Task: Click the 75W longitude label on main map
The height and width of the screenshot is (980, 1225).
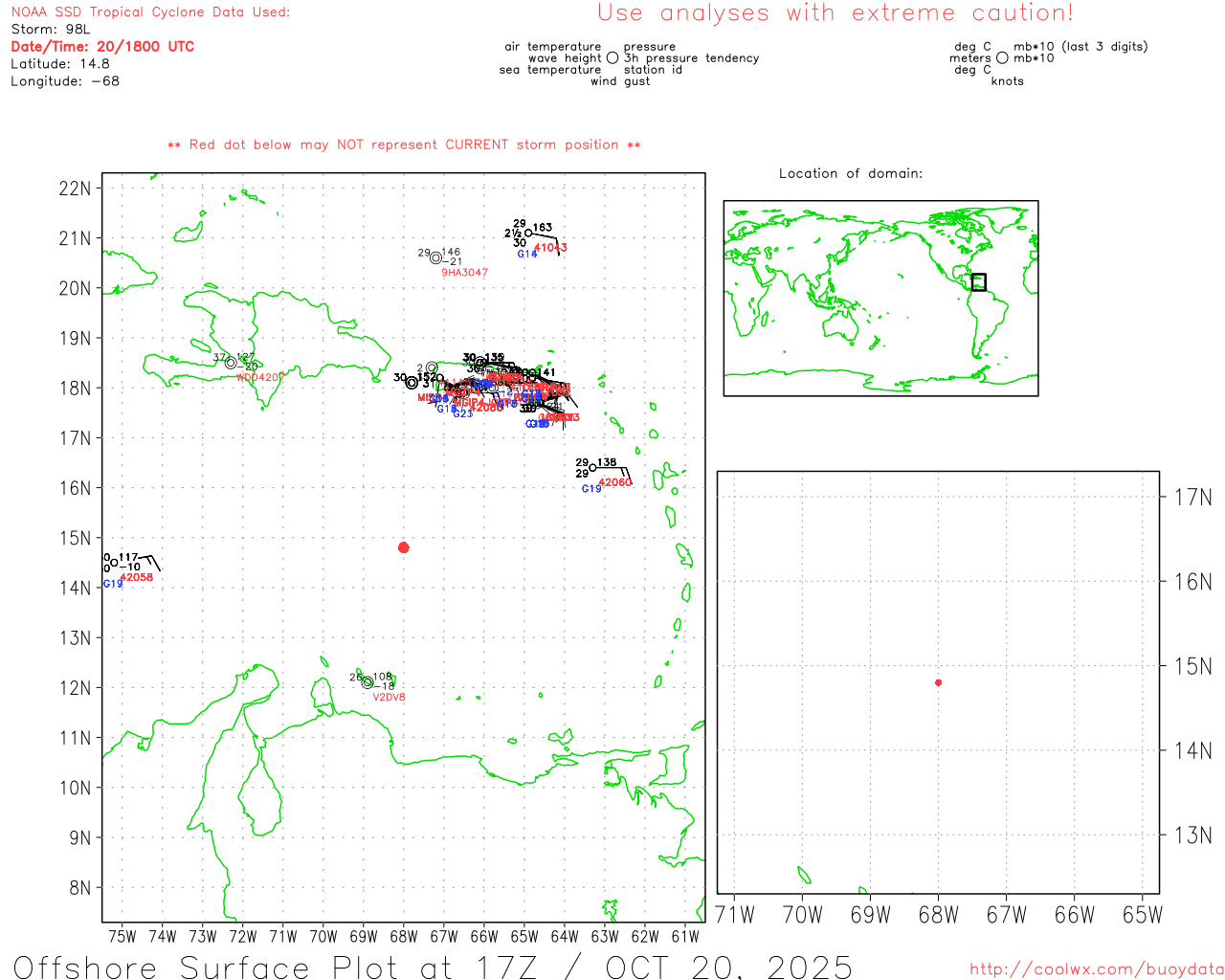Action: [122, 937]
